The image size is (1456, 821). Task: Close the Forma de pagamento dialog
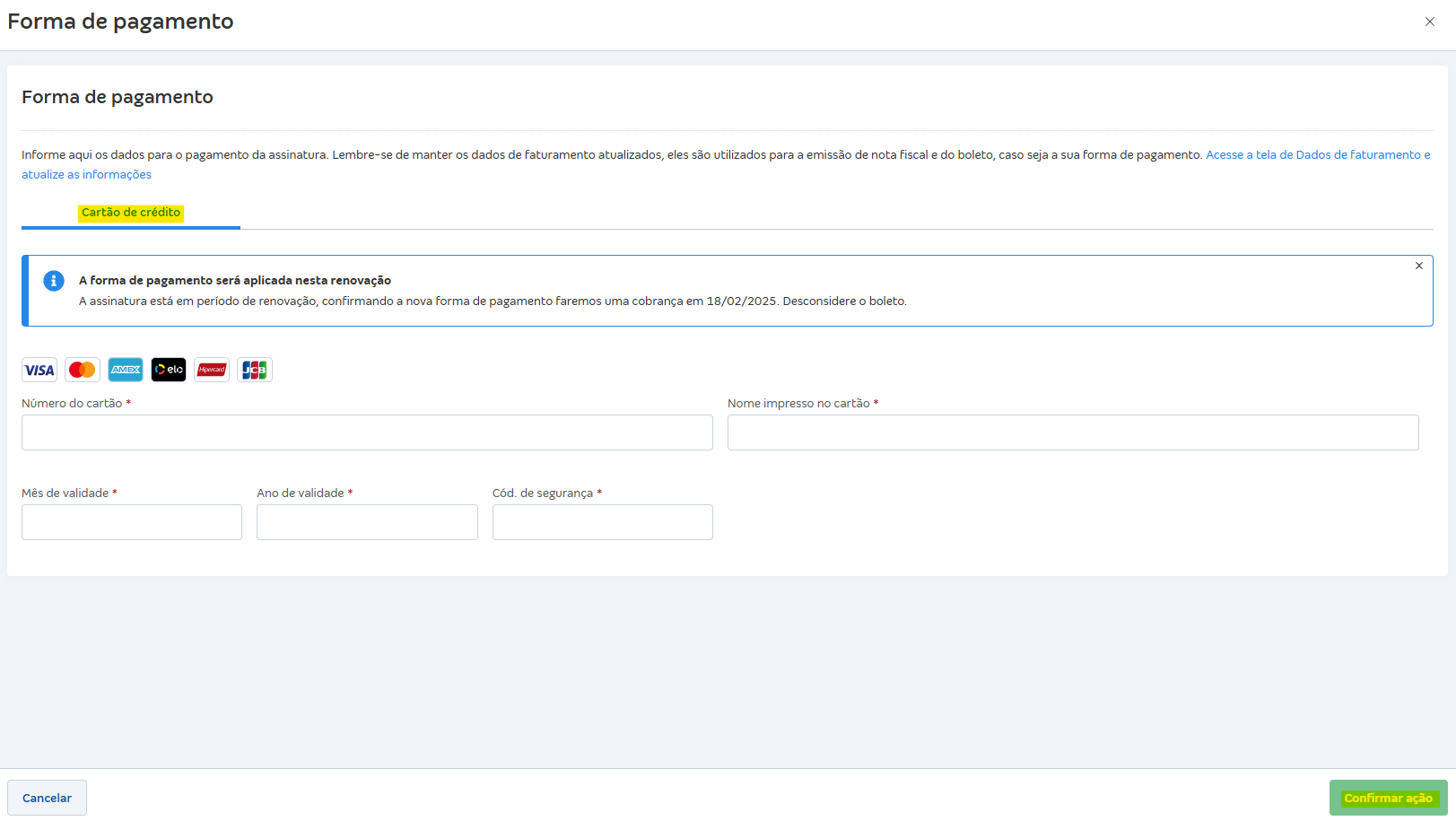[x=1430, y=22]
